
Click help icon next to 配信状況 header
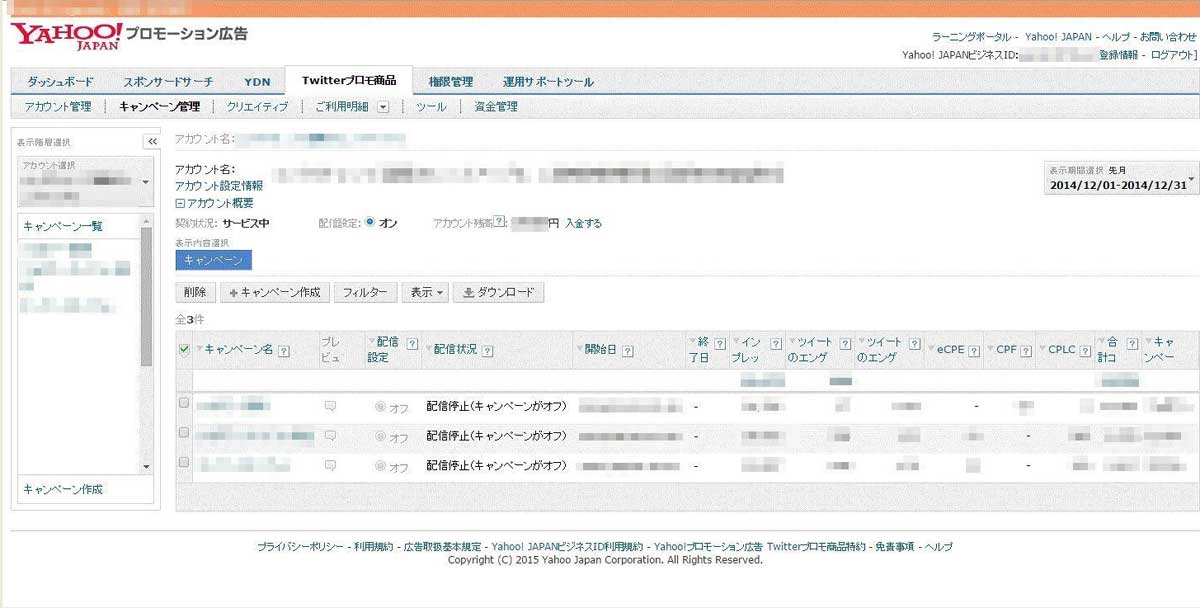tap(487, 350)
